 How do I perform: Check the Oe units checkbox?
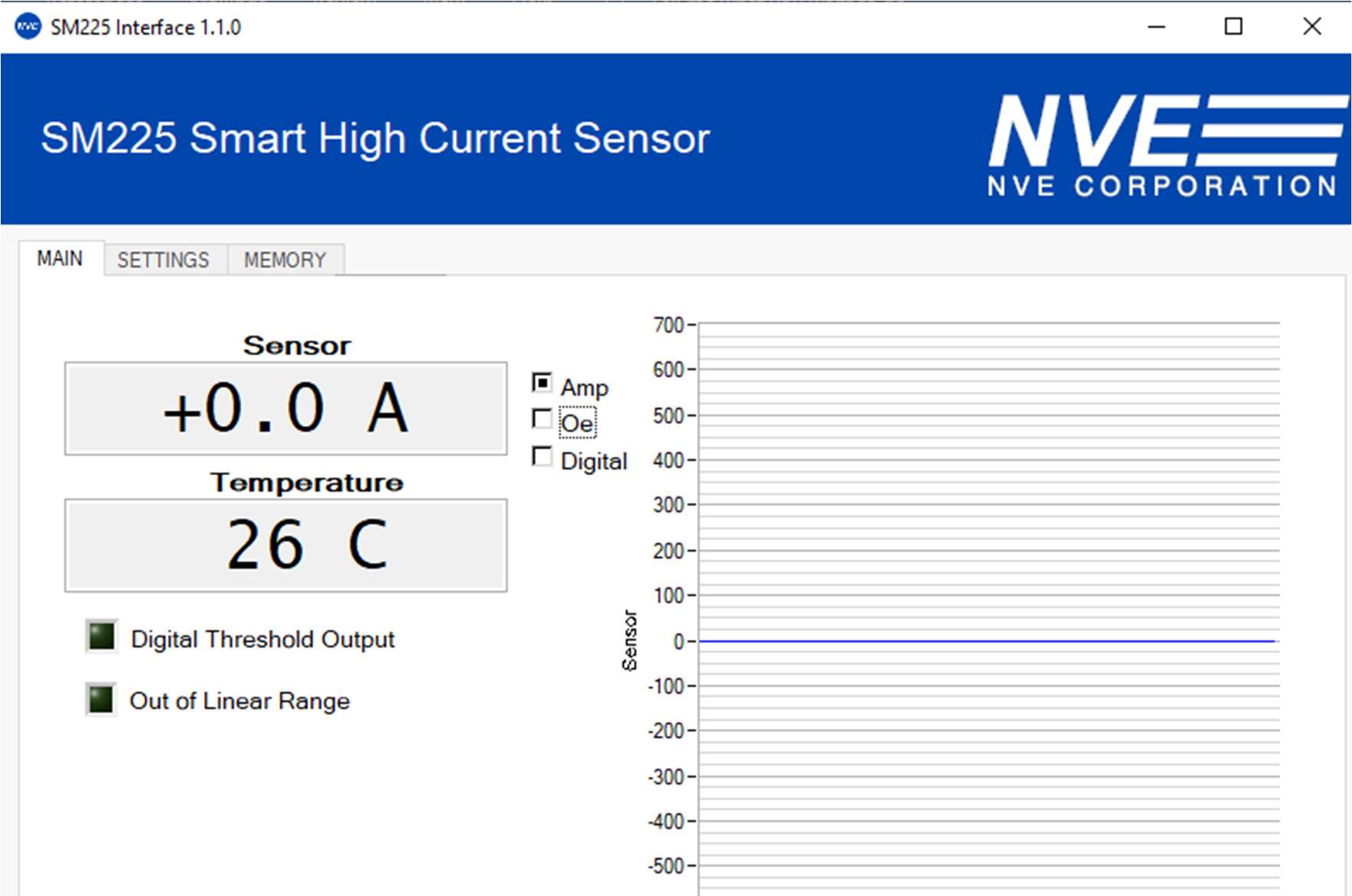pyautogui.click(x=542, y=419)
